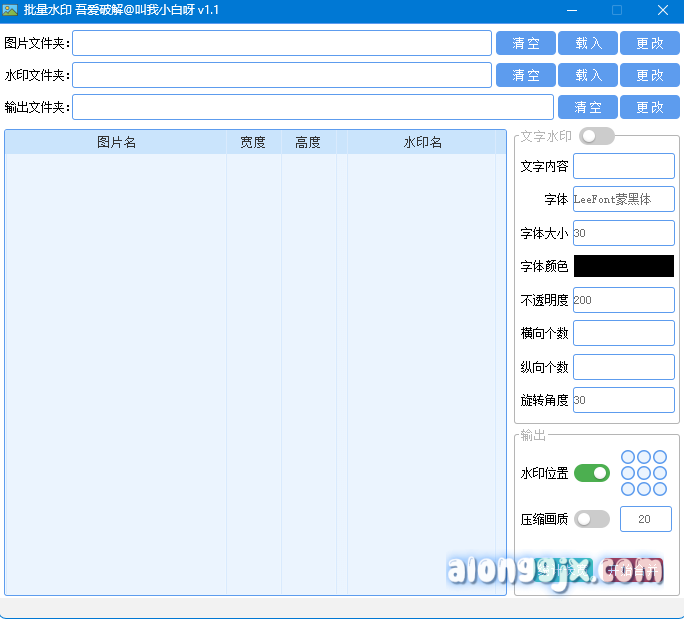
Task: Select the bottom-right watermark position circle
Action: (x=660, y=489)
